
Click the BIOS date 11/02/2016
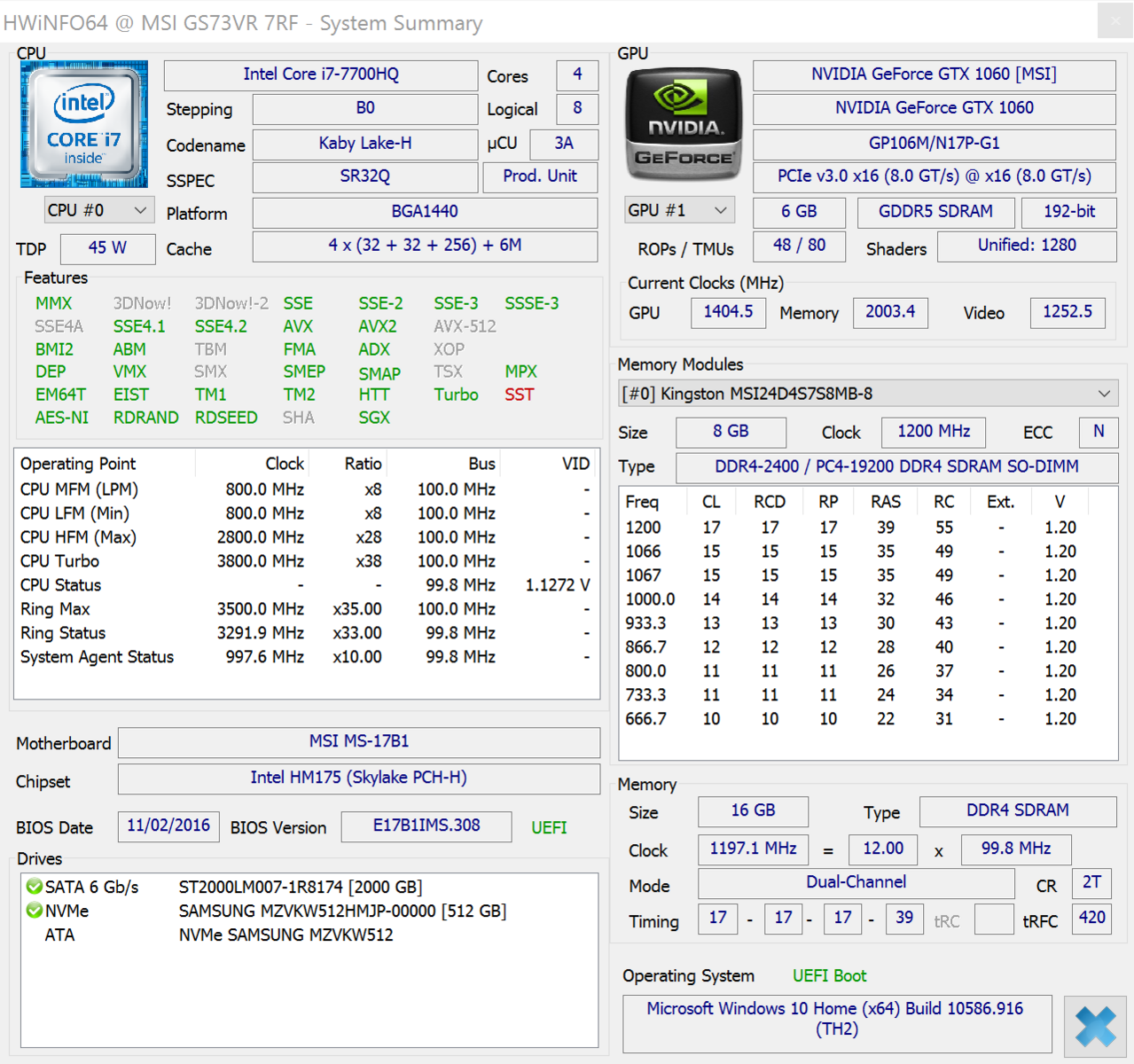[x=168, y=825]
